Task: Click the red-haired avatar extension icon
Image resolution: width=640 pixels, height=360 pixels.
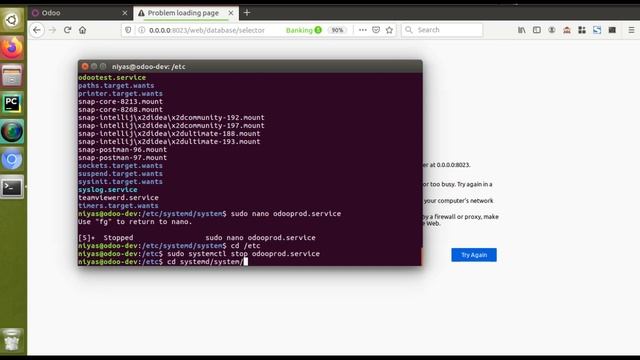Action: (x=567, y=30)
